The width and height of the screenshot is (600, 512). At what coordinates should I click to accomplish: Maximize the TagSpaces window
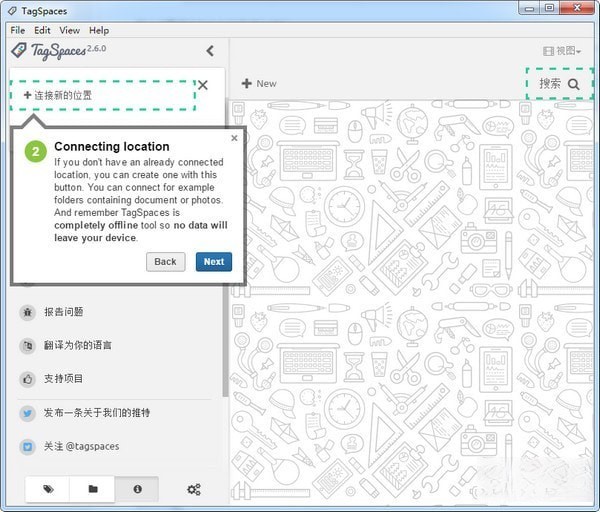point(549,8)
